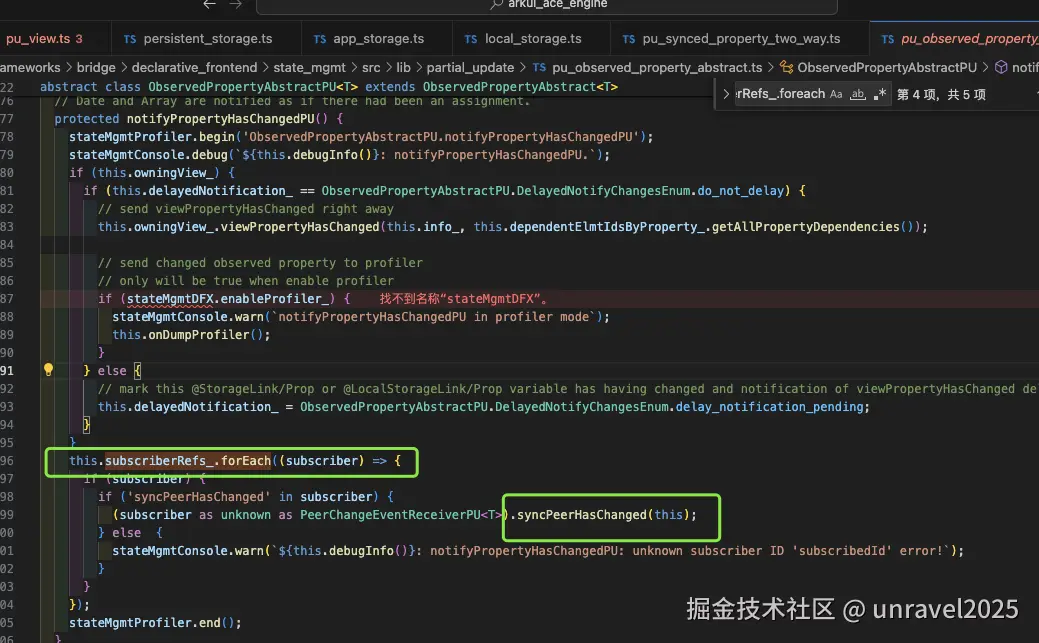Click the underlined stateMgmtDFX identifier on line 87
Image resolution: width=1039 pixels, height=643 pixels.
170,299
